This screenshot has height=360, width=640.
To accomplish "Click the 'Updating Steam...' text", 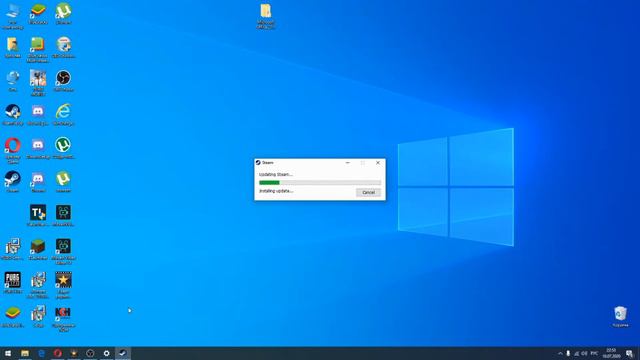I will click(x=276, y=174).
